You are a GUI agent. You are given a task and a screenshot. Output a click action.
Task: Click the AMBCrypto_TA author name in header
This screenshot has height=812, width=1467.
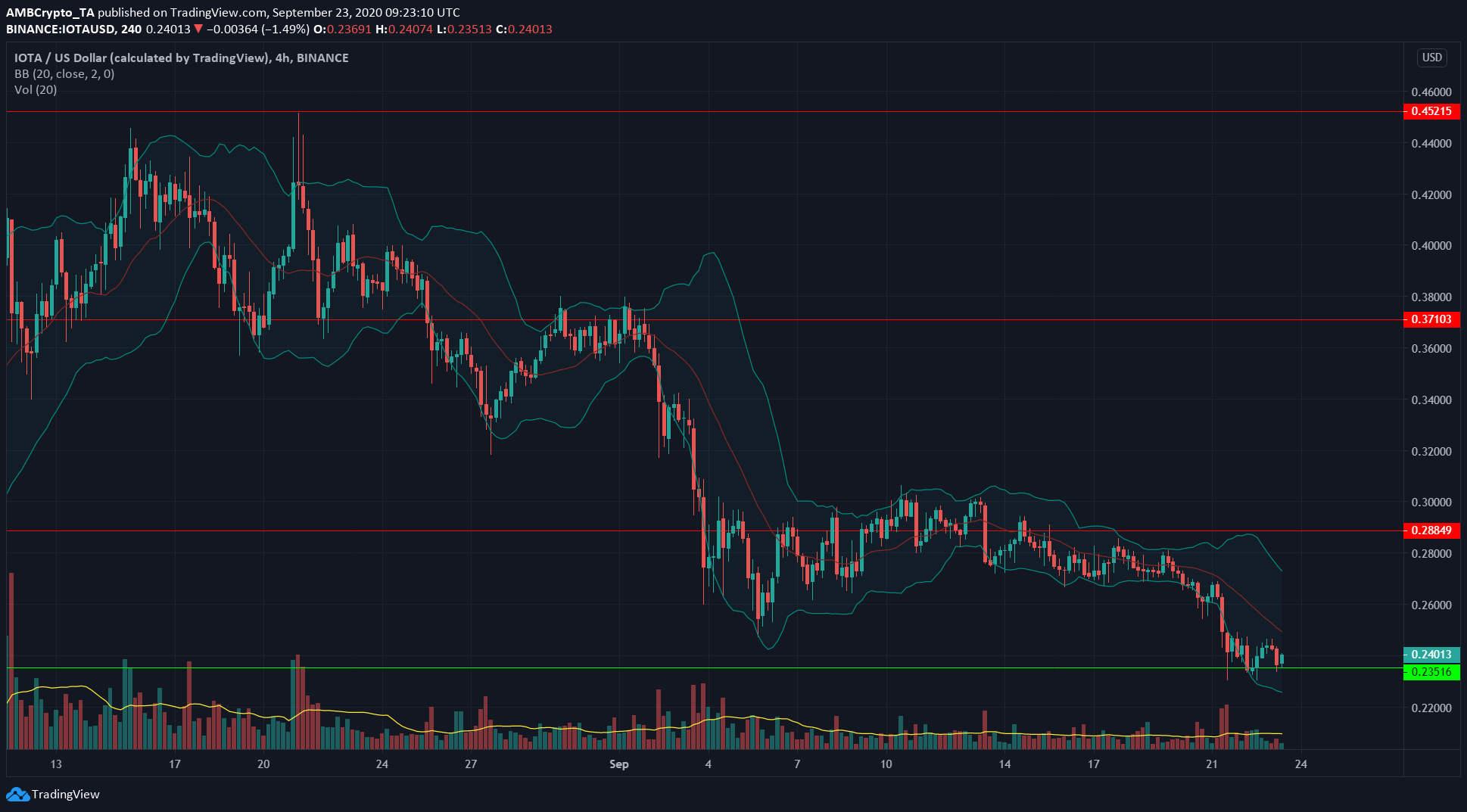coord(50,13)
